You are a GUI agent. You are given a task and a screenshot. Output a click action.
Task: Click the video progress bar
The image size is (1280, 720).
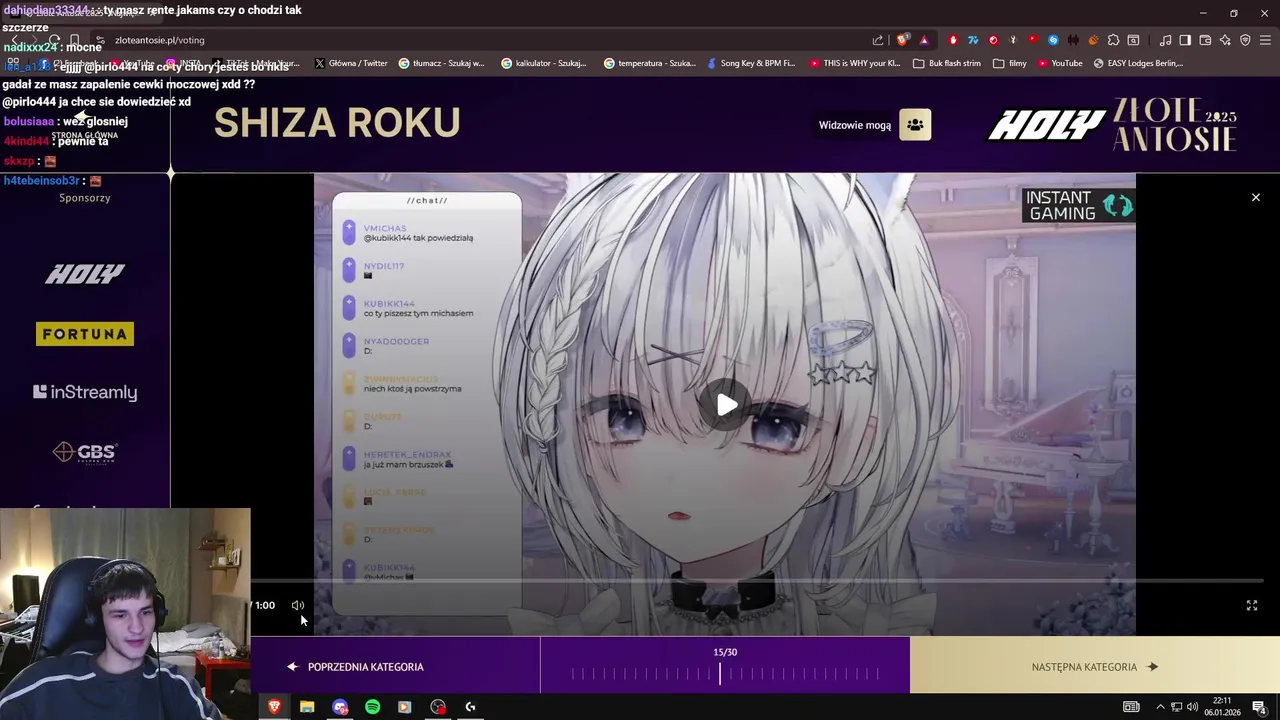coord(757,580)
